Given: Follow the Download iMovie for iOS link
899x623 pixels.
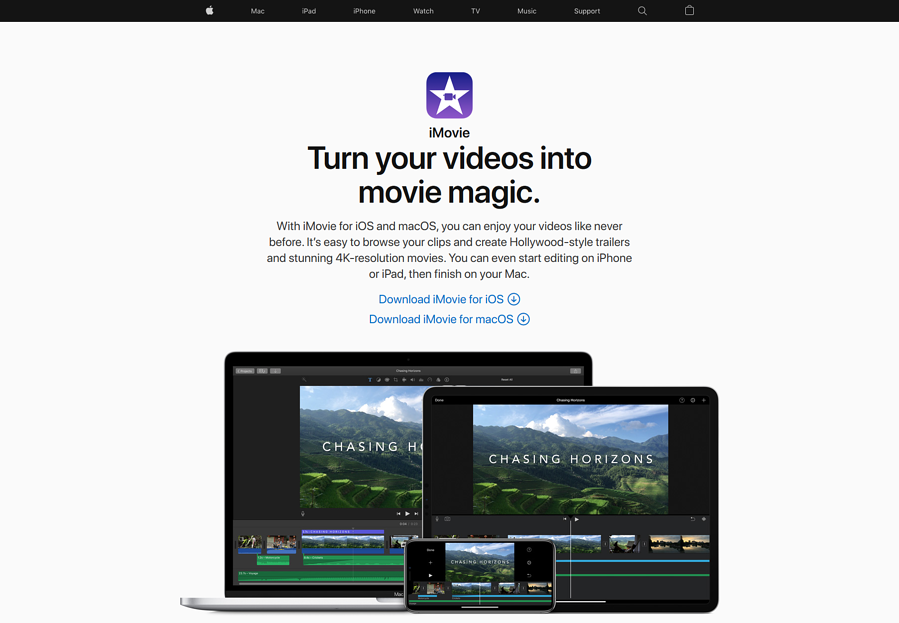Looking at the screenshot, I should 450,299.
